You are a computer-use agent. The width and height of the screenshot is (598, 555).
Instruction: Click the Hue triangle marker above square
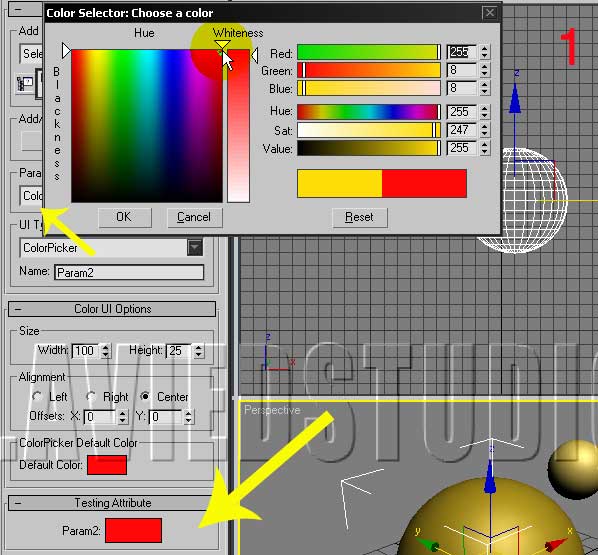tap(222, 45)
